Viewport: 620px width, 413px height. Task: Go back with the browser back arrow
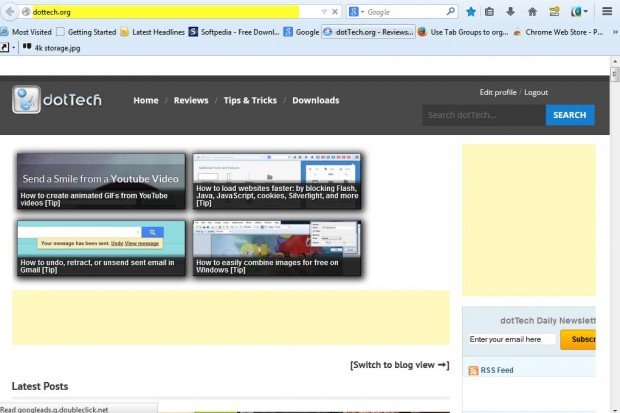tap(9, 12)
